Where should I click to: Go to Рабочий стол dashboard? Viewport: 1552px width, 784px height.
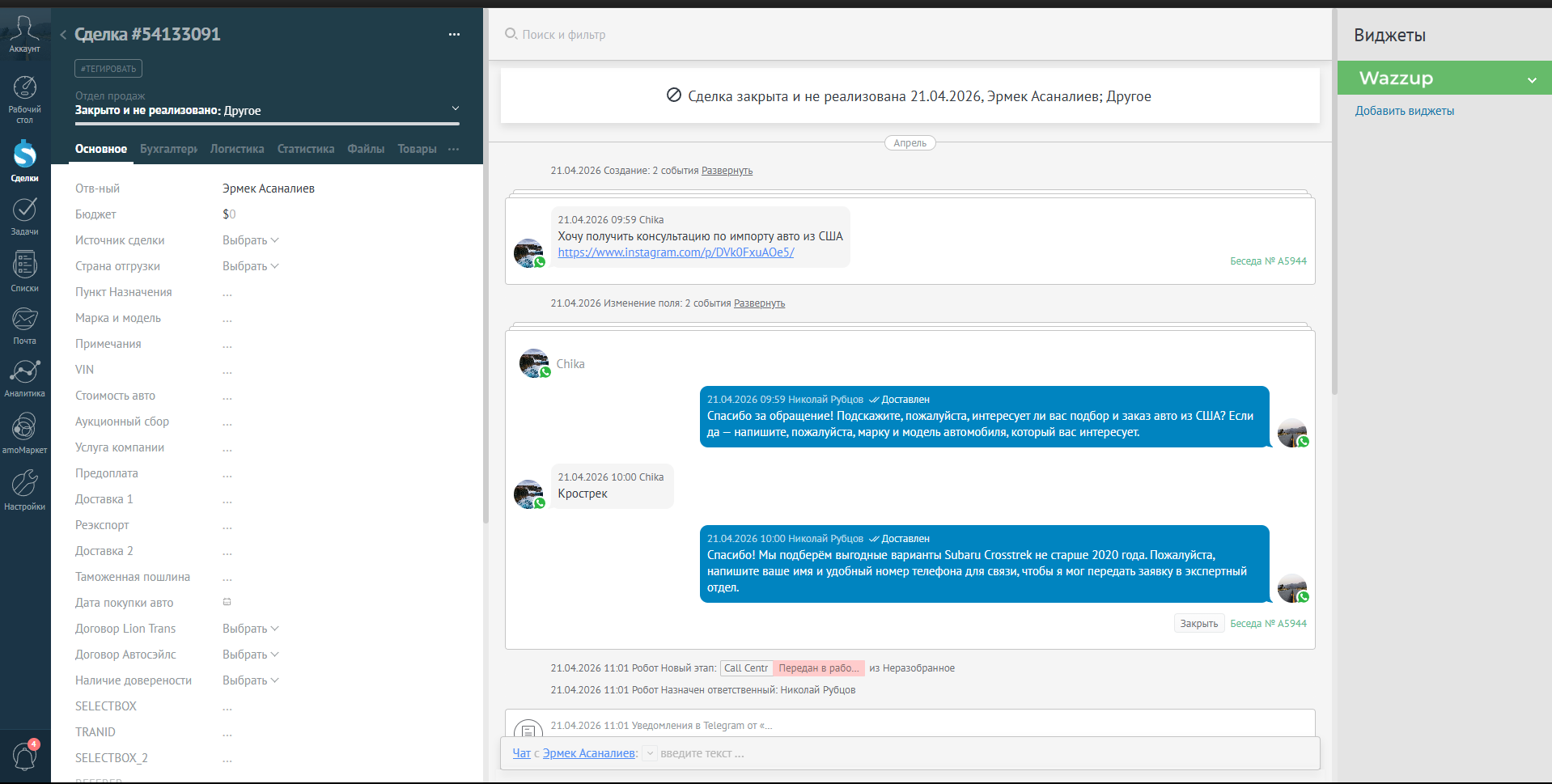24,100
